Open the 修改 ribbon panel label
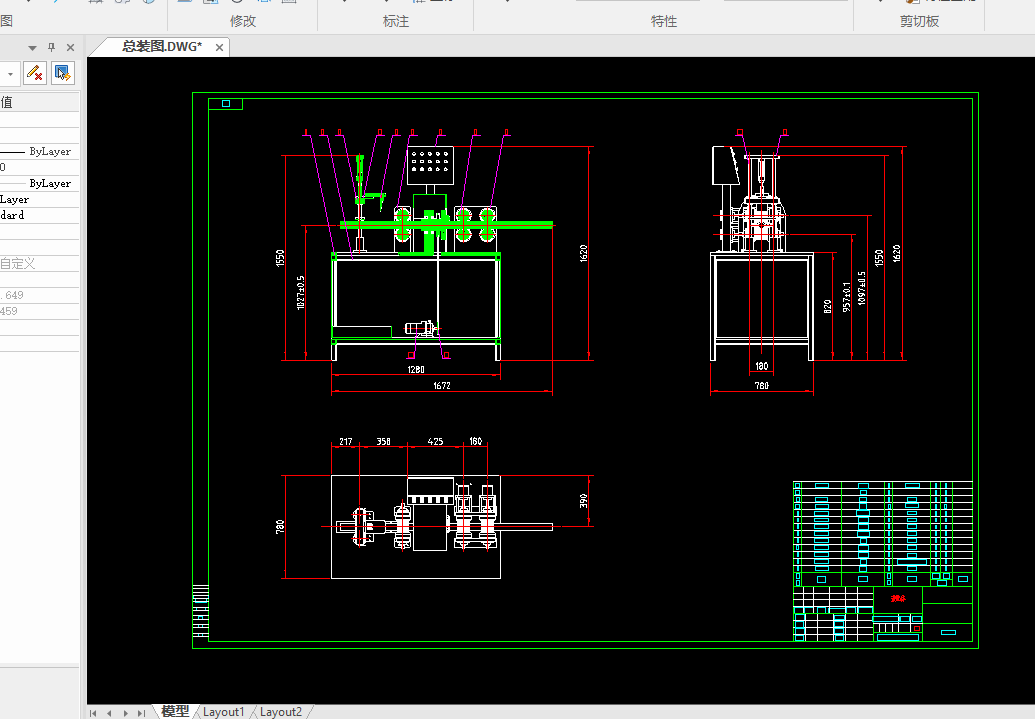This screenshot has width=1035, height=719. click(x=242, y=21)
